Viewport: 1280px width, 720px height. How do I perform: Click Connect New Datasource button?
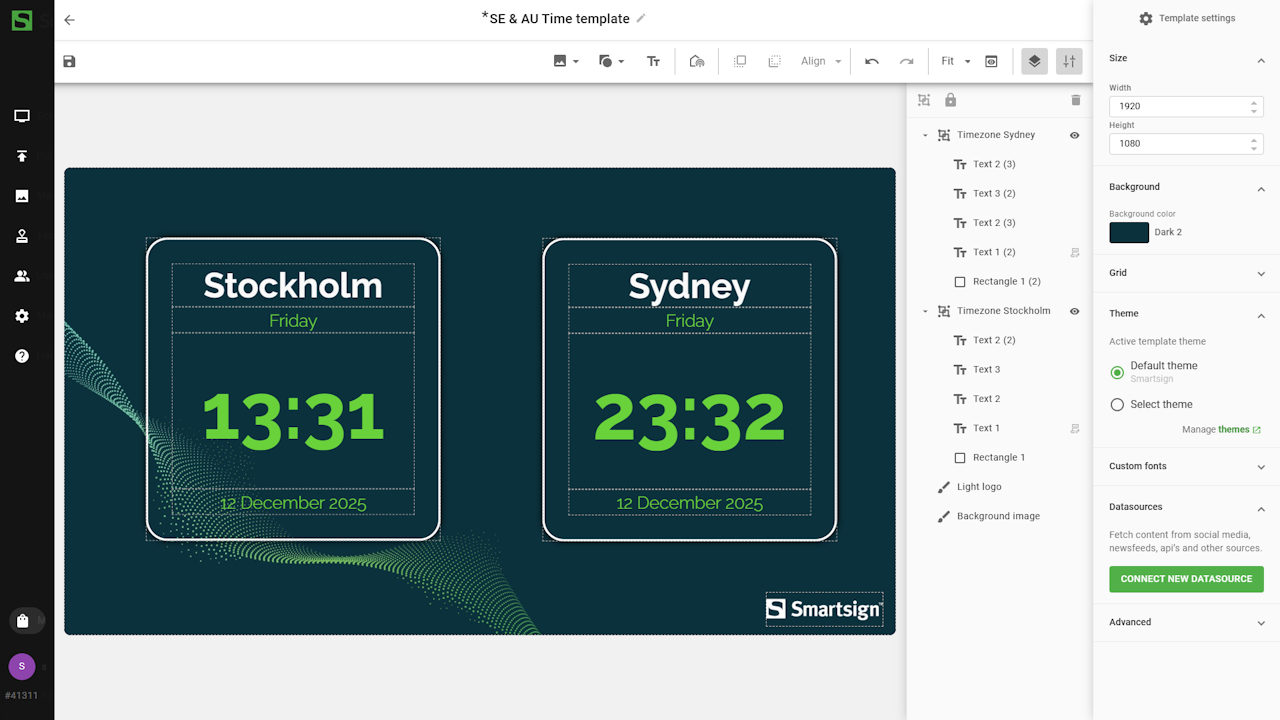(x=1186, y=579)
